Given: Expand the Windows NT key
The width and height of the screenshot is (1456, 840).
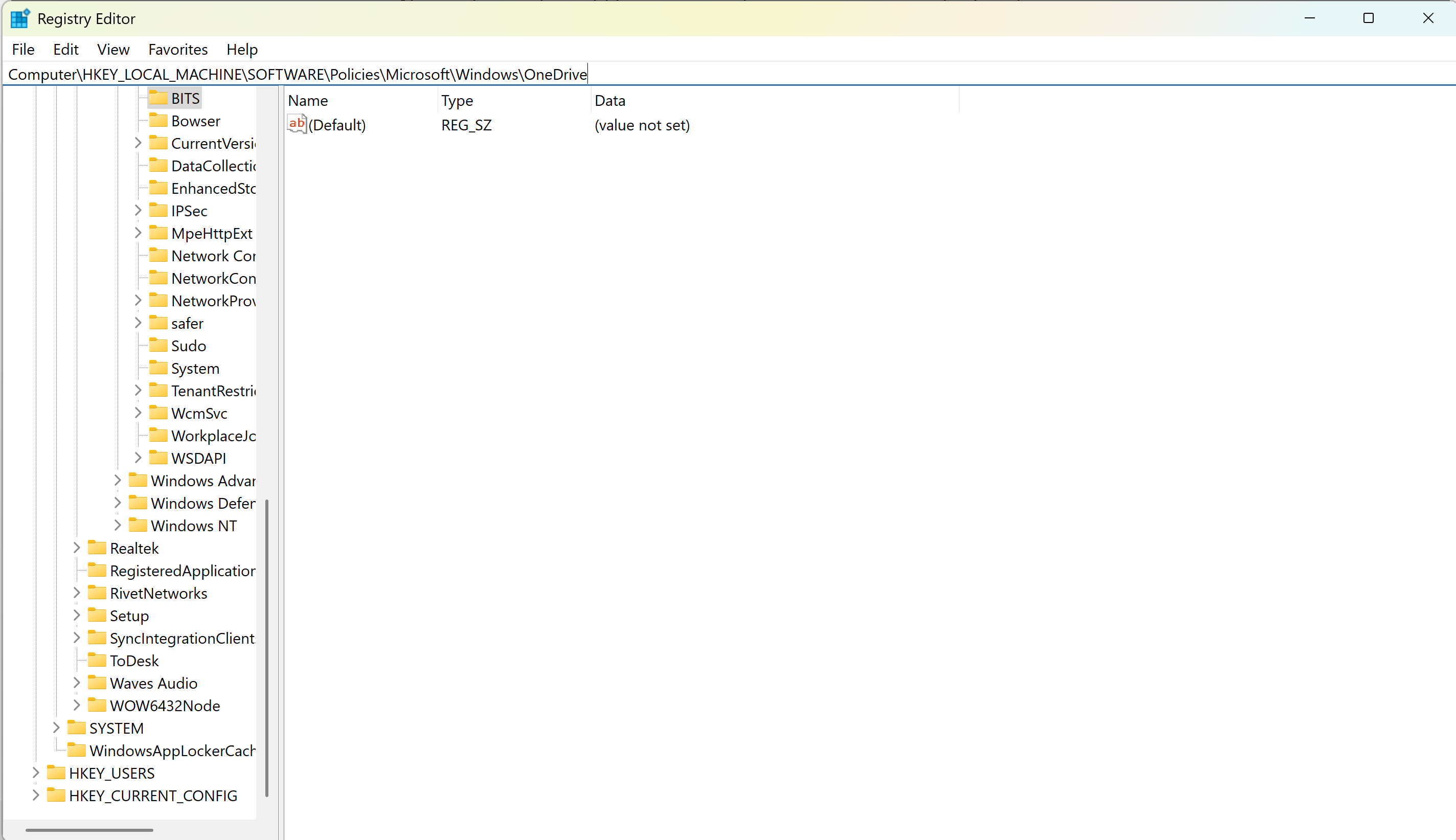Looking at the screenshot, I should (117, 526).
